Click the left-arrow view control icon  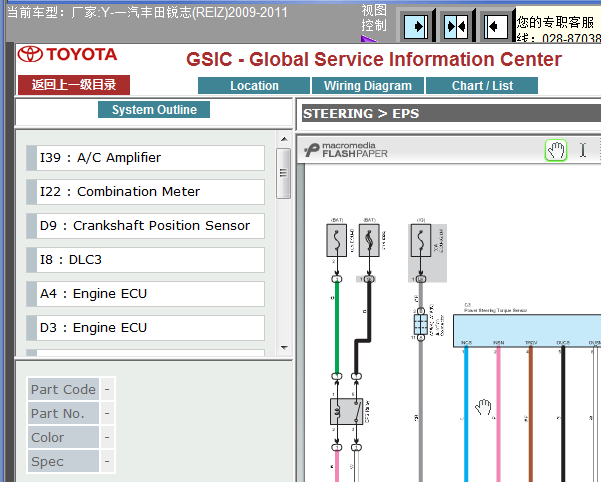496,26
